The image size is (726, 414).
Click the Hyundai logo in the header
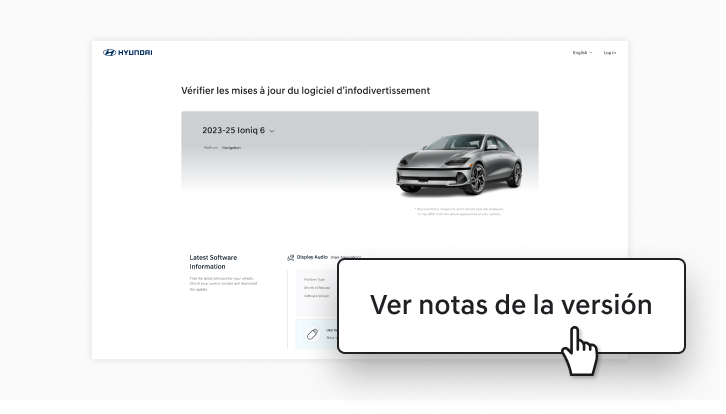pyautogui.click(x=128, y=52)
